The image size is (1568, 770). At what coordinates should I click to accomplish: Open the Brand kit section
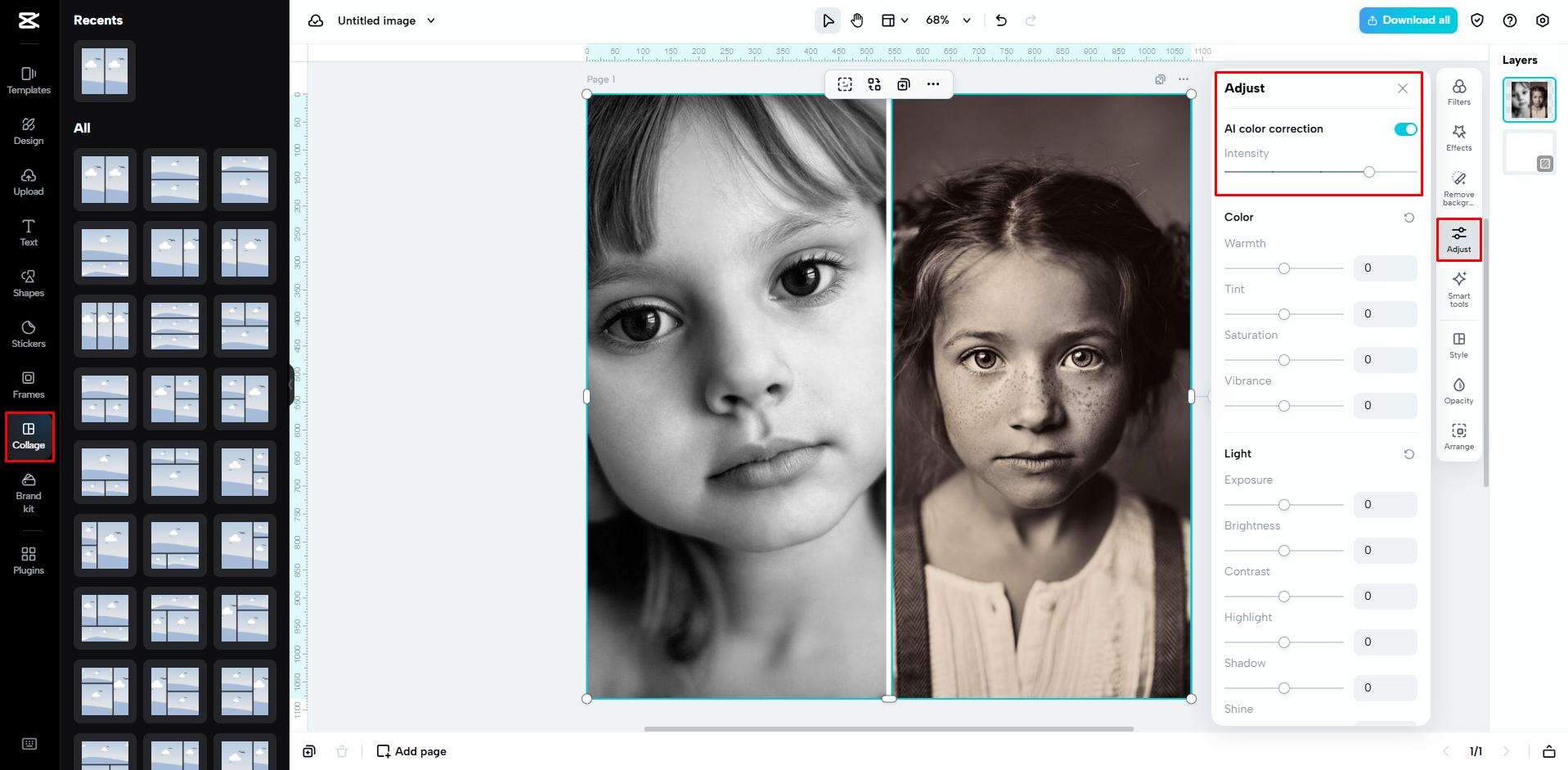pos(28,493)
